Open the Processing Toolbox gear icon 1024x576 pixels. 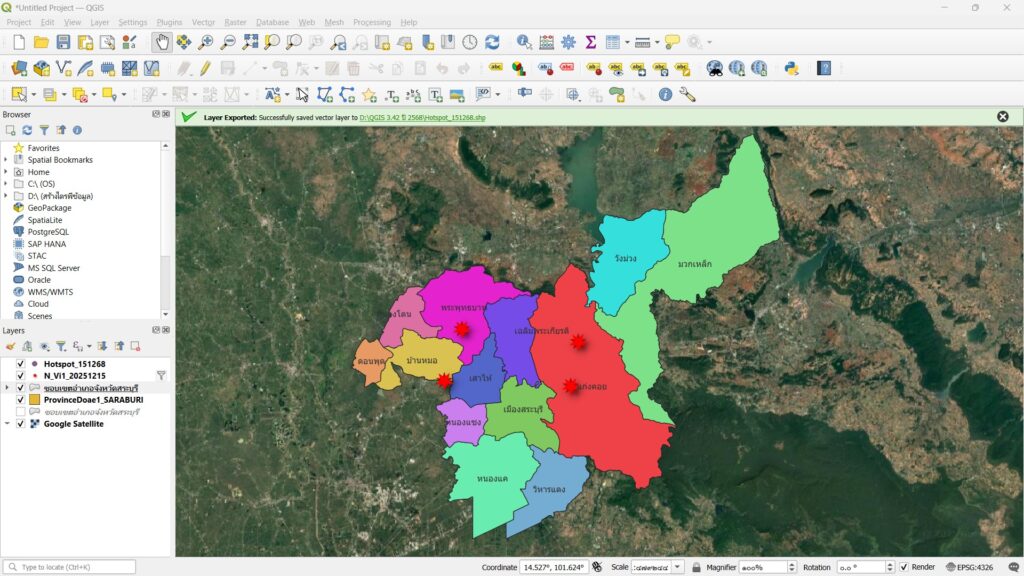(568, 42)
